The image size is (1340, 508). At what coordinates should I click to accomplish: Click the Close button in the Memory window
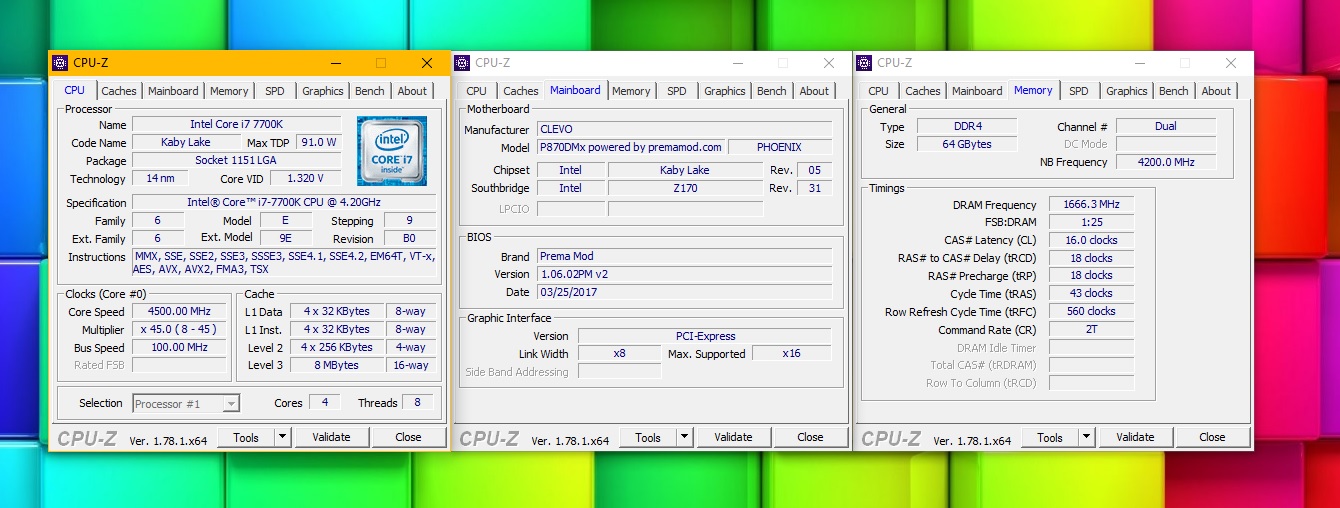(x=1212, y=437)
